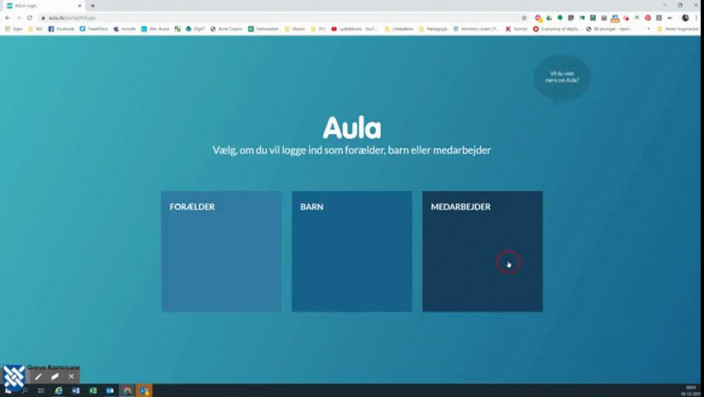Close the annotation toolbar with the X
This screenshot has width=704, height=397.
pos(71,377)
